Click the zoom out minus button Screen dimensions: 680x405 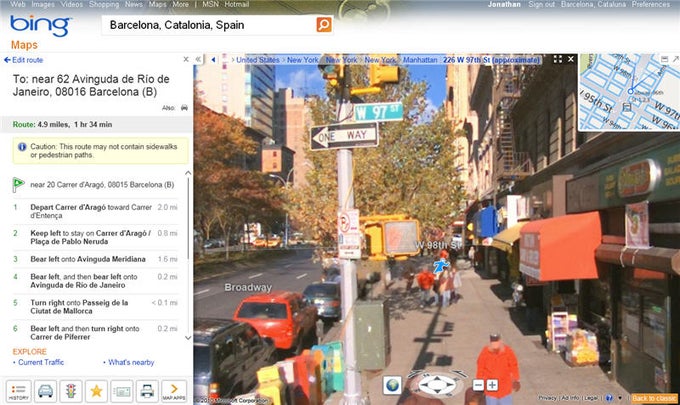[x=478, y=385]
